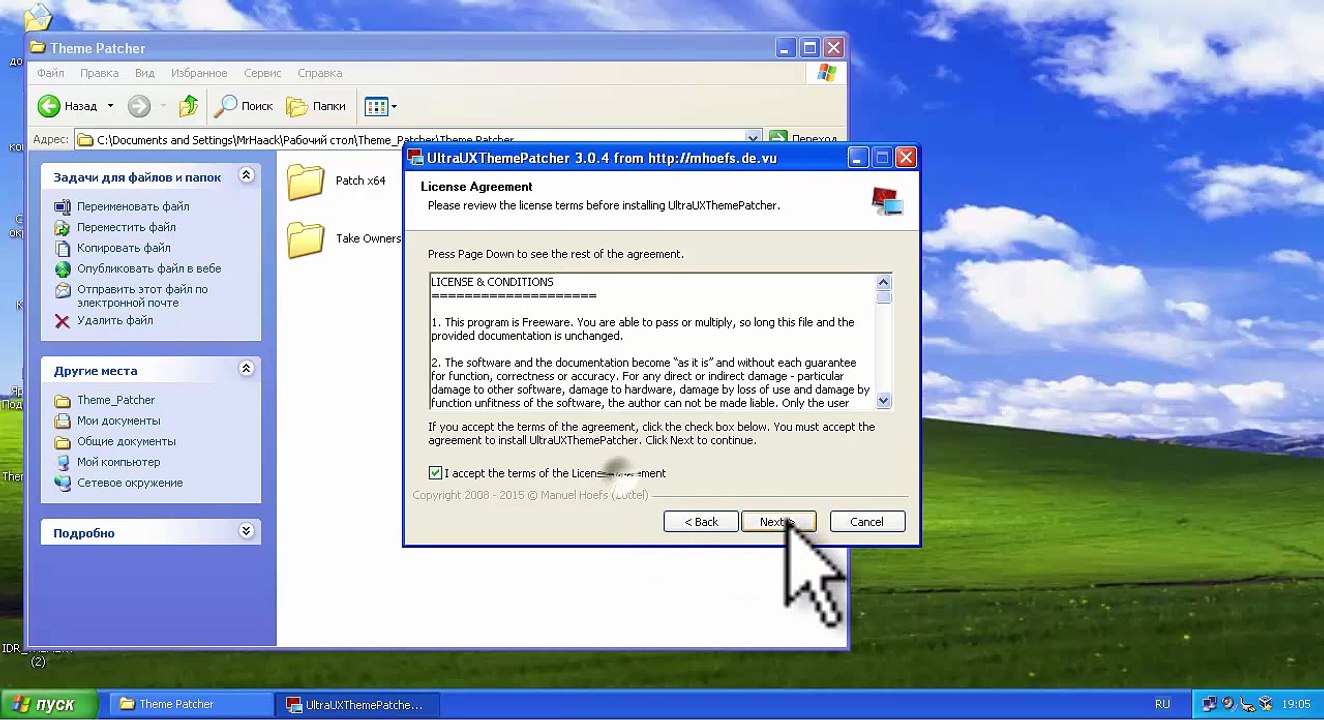
Task: Open the Сервис menu
Action: [x=263, y=73]
